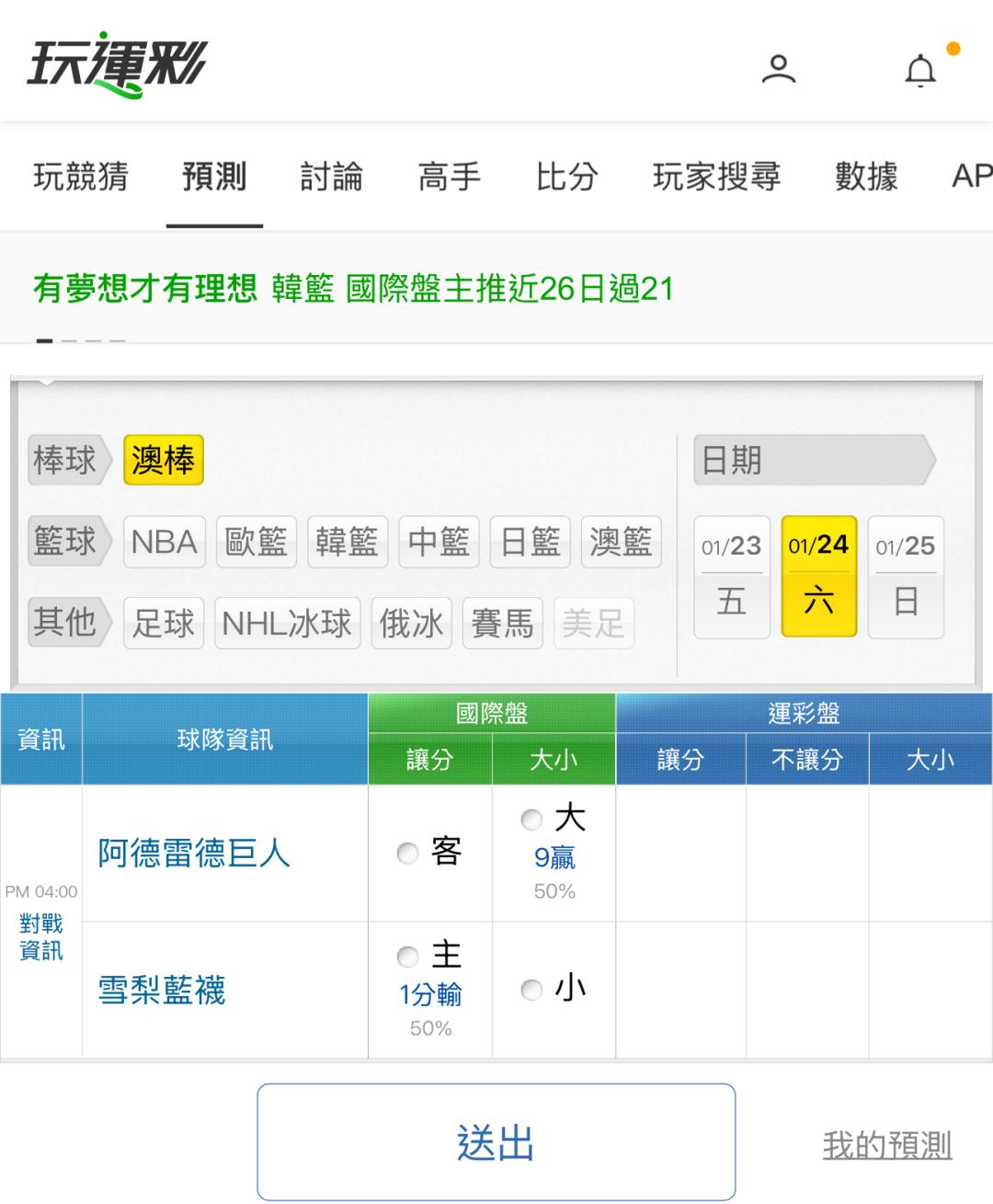Choose the 大 over radio button
This screenshot has height=1204, width=993.
(531, 819)
